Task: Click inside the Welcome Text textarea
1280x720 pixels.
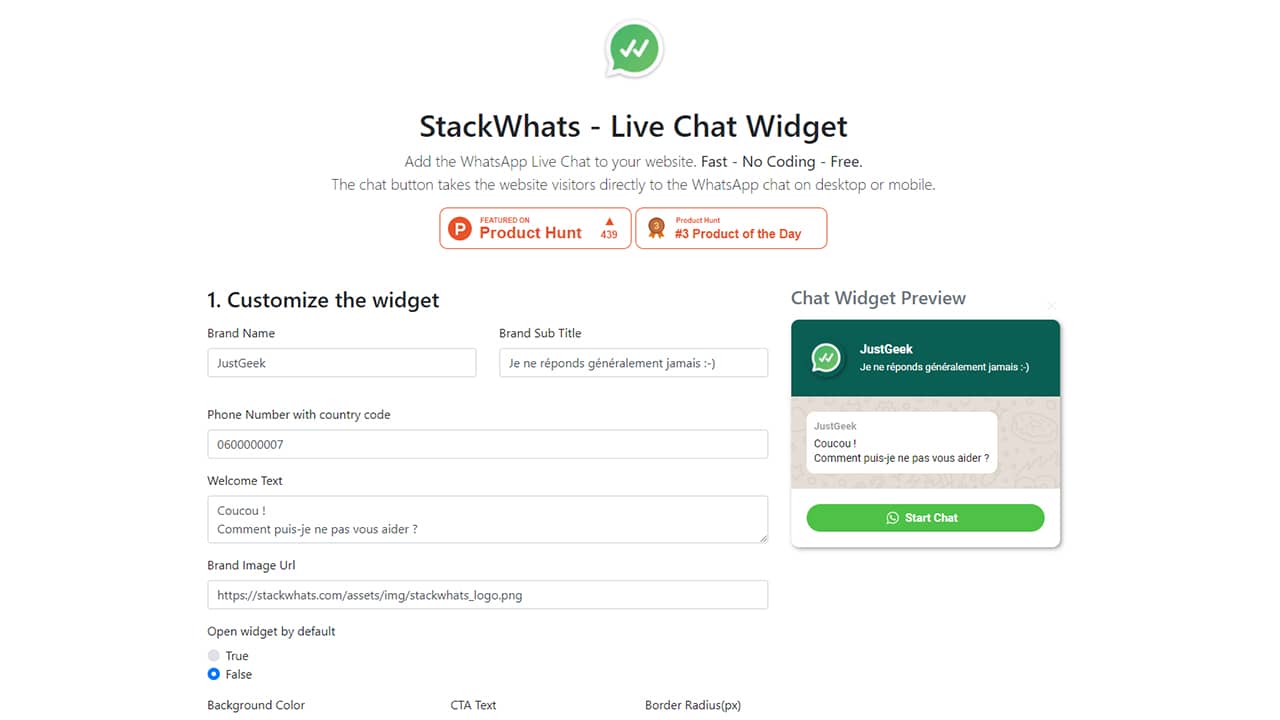Action: pyautogui.click(x=487, y=520)
